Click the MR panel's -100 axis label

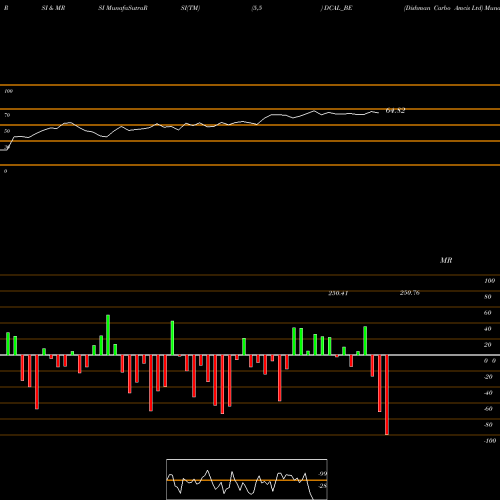pyautogui.click(x=490, y=441)
